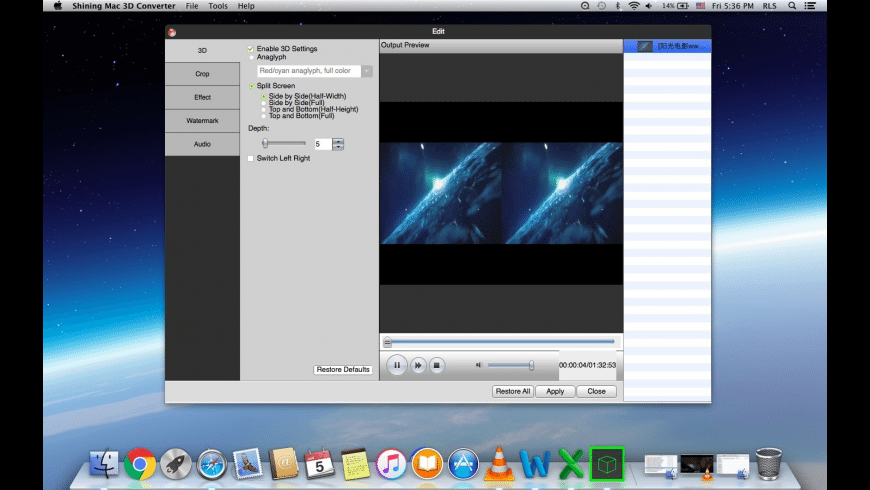Screen dimensions: 870x490
Task: Switch to the Watermark tab
Action: click(x=202, y=121)
